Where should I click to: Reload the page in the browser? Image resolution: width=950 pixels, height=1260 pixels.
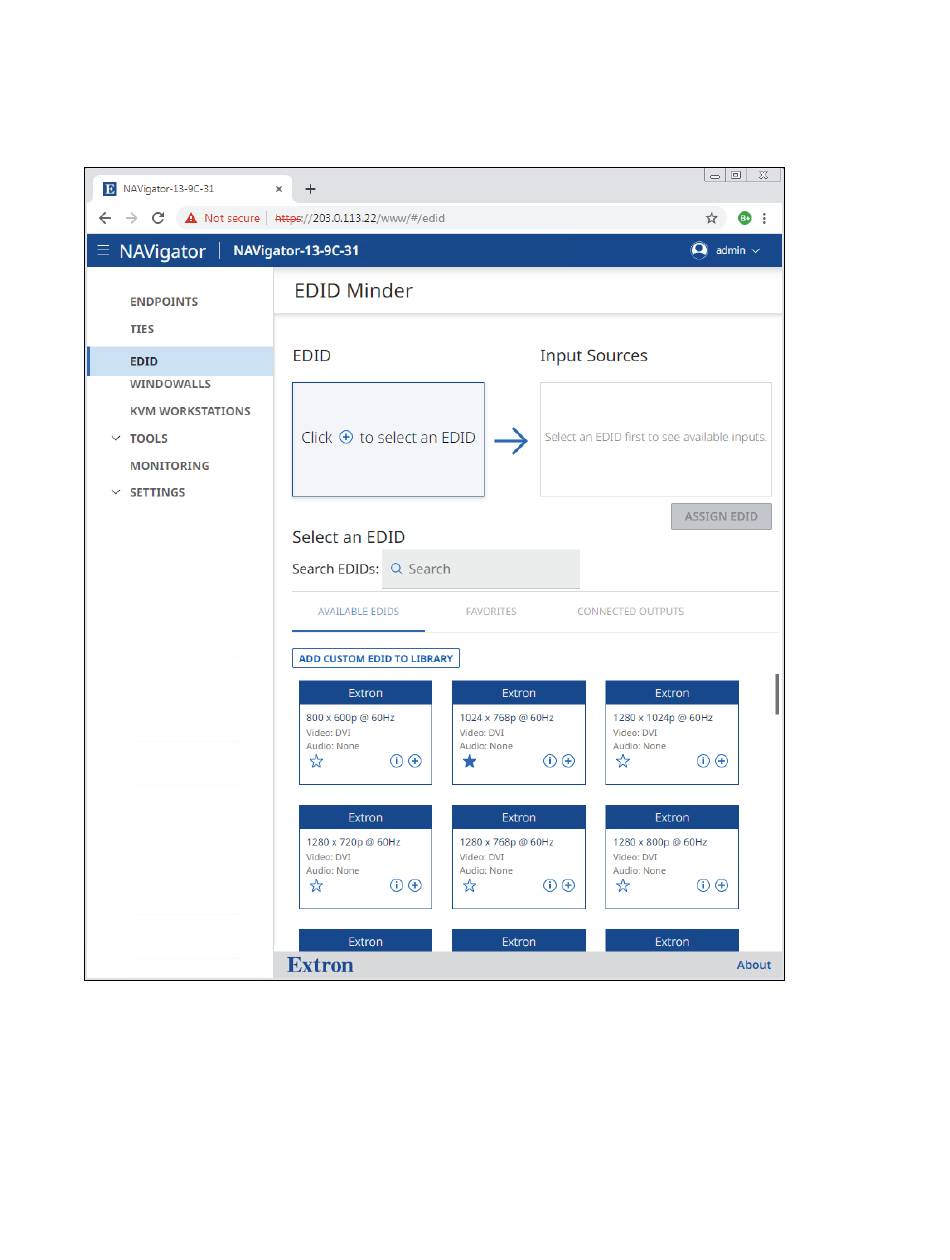coord(158,218)
